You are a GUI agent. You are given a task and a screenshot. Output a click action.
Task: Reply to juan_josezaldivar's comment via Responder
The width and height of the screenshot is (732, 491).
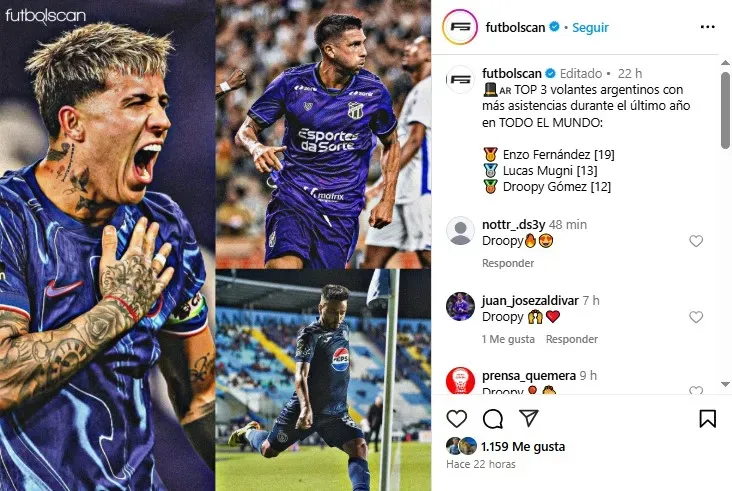[x=571, y=339]
